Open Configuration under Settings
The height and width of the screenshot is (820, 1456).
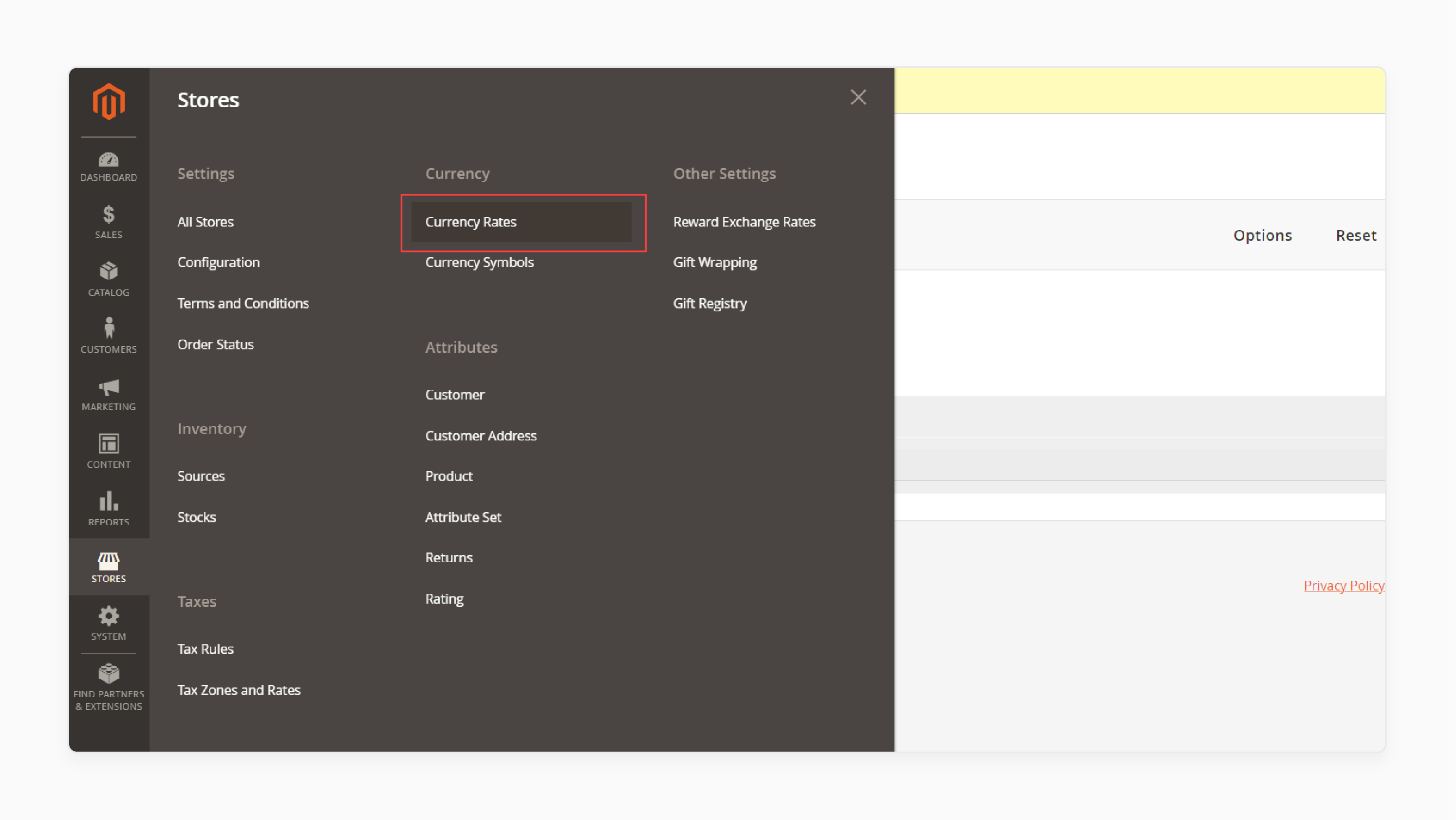pyautogui.click(x=218, y=263)
